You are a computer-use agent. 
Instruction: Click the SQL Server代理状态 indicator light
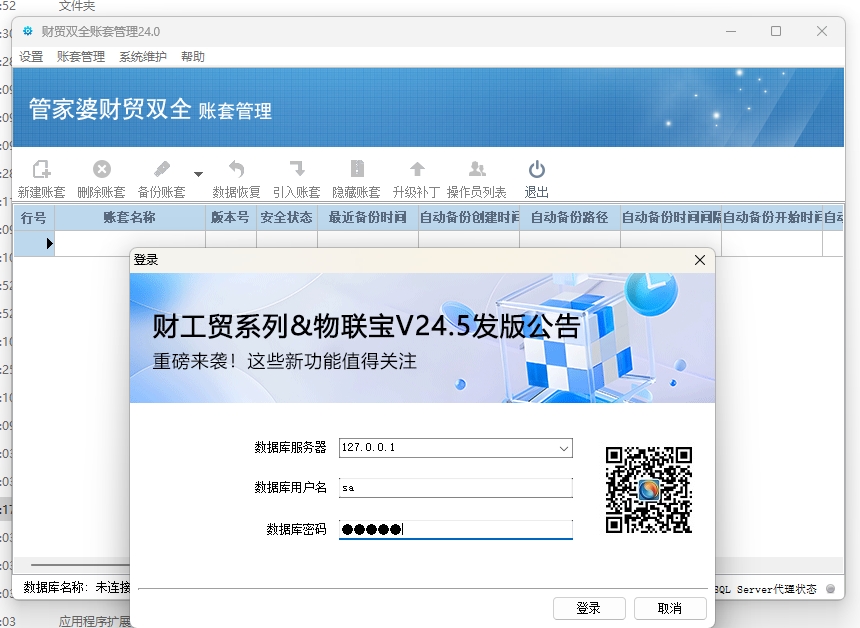click(x=830, y=589)
